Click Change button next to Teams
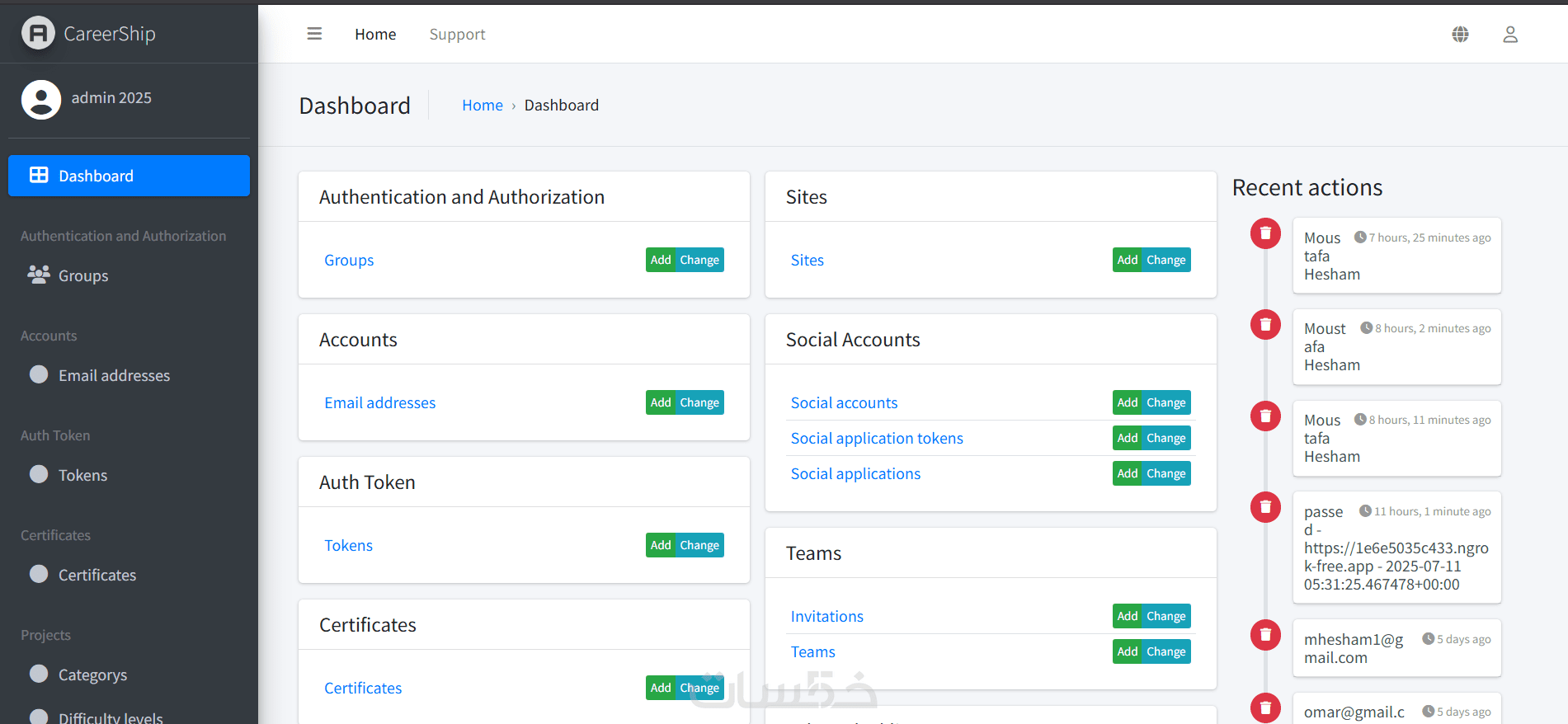Screen dimensions: 1568x724 coord(1165,651)
